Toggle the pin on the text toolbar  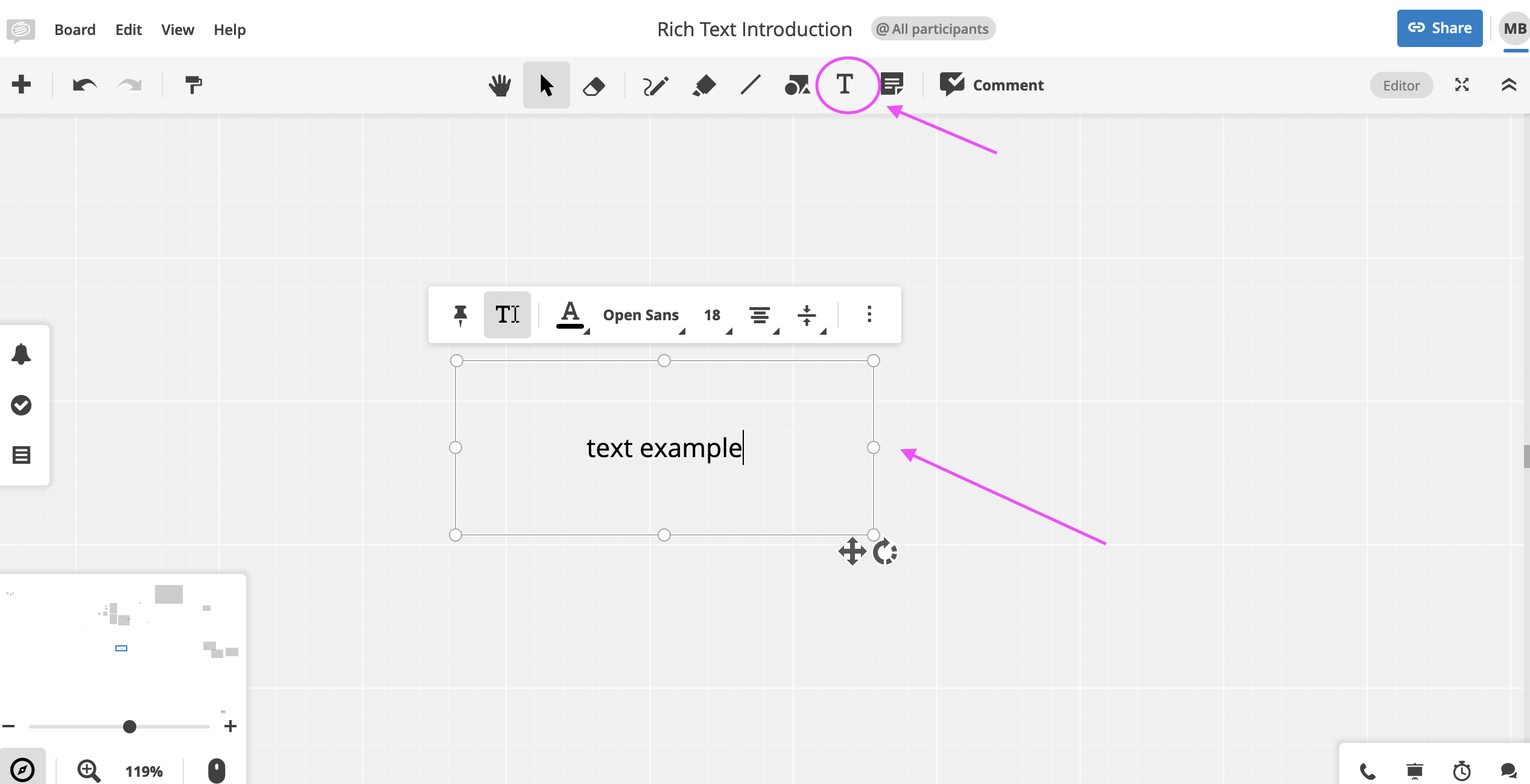click(x=460, y=315)
